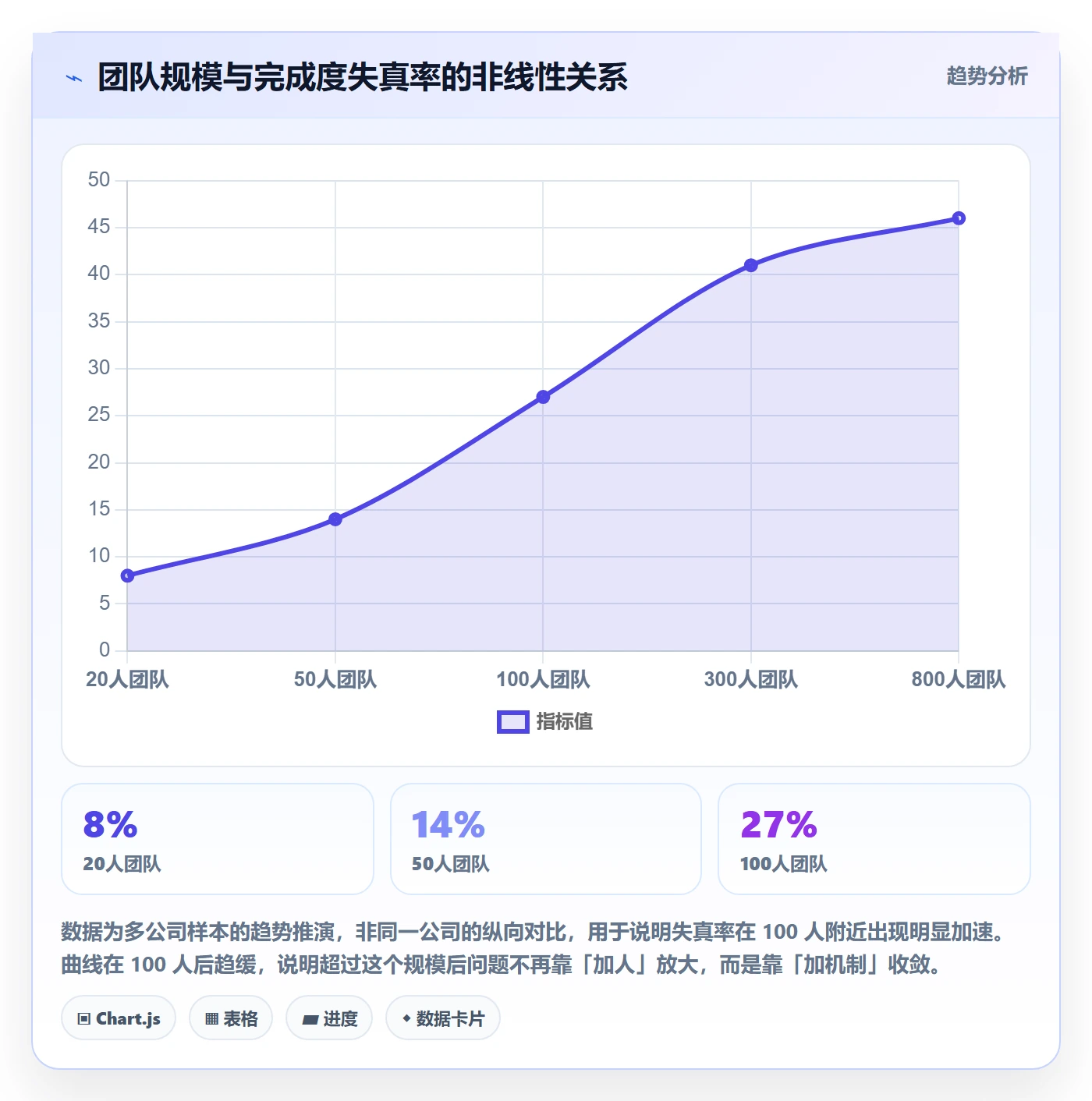The image size is (1092, 1101).
Task: Open the 8% stat card
Action: (x=218, y=839)
